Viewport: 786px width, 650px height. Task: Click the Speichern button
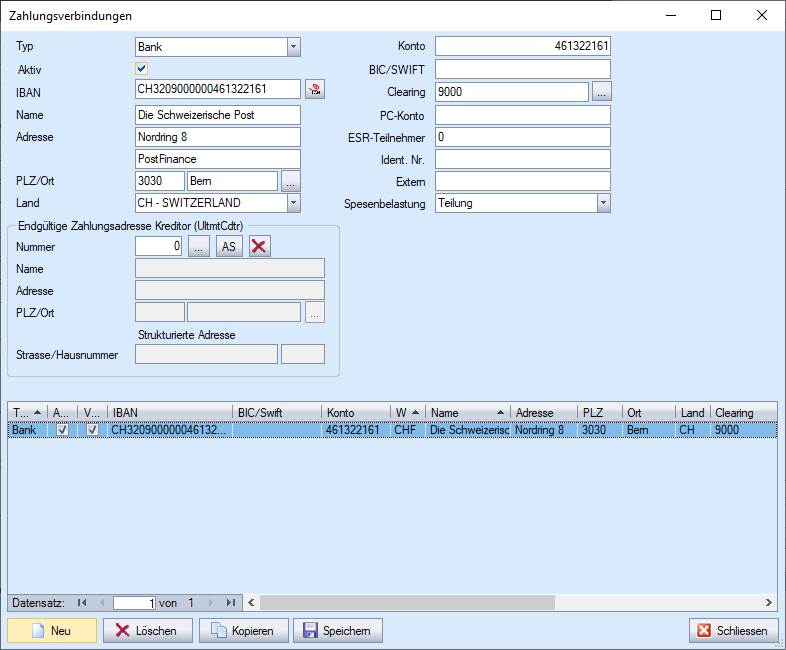(x=337, y=631)
